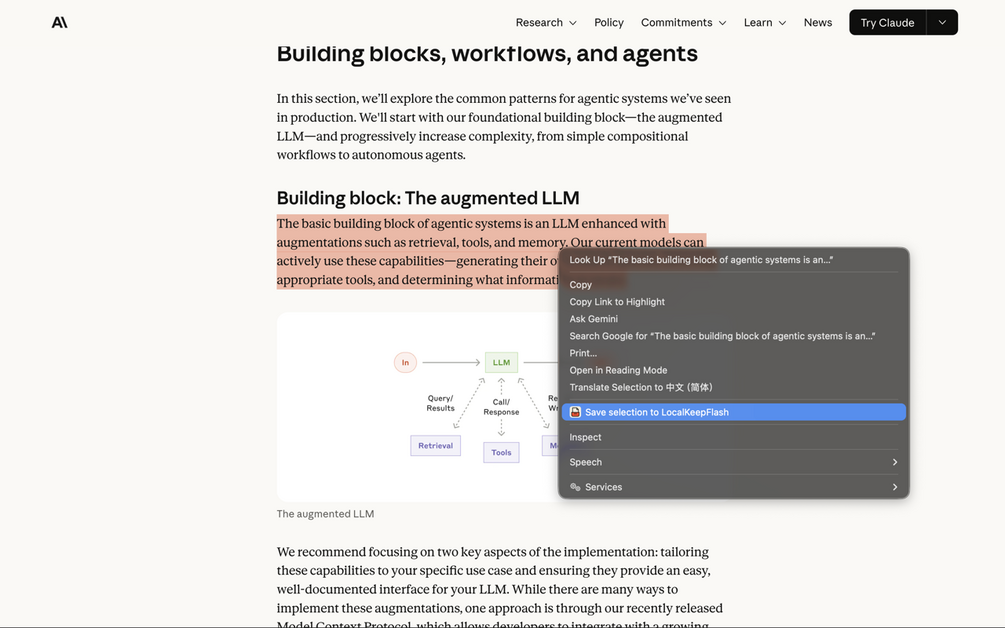Select Copy from the context menu
This screenshot has height=628, width=1005.
(734, 285)
